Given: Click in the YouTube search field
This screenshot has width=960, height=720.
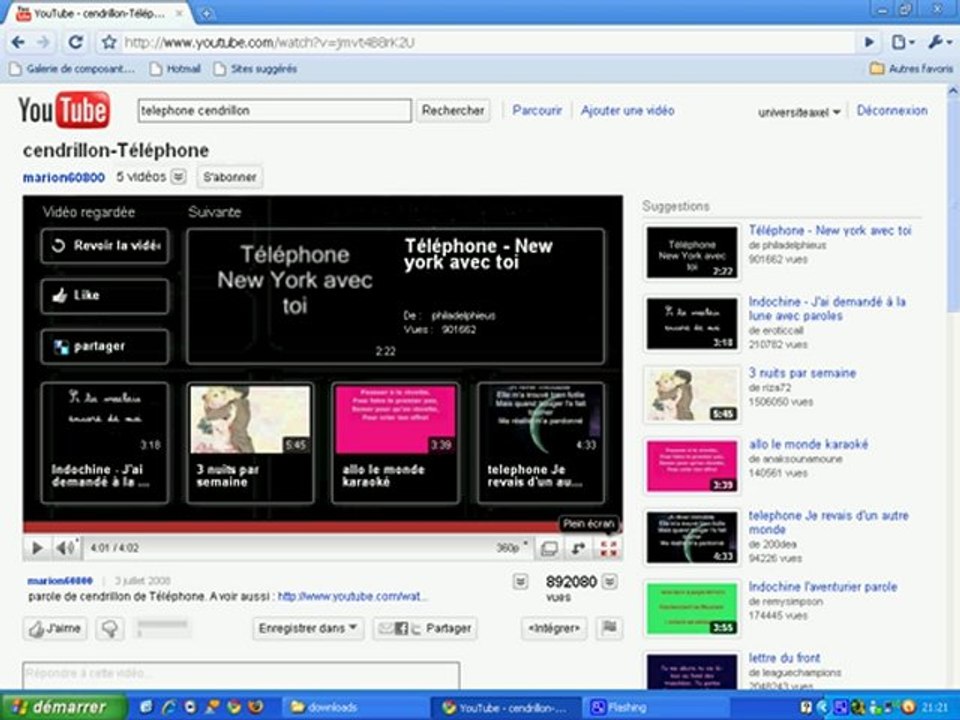Looking at the screenshot, I should [x=274, y=111].
